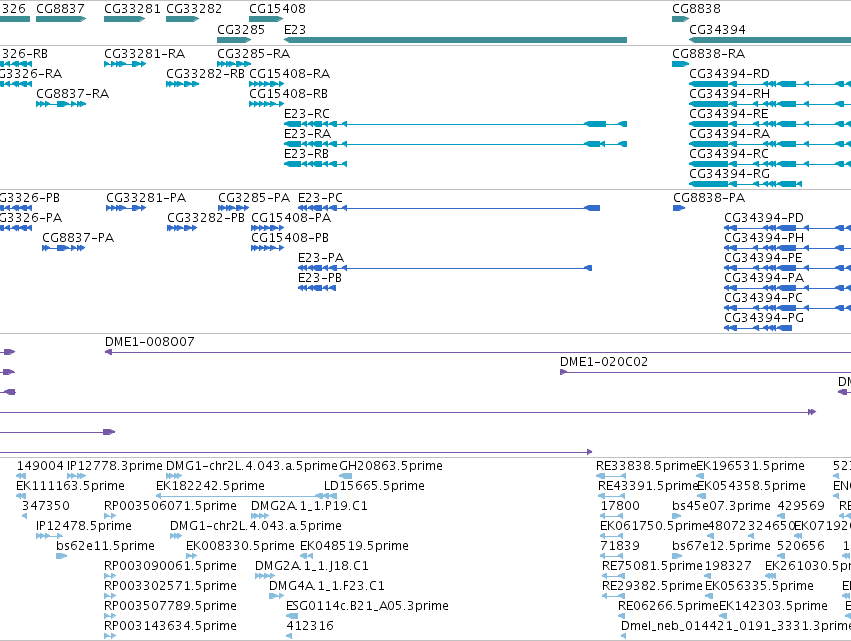Click the EK182242.5prime EST label
Screen dimensions: 851x641
click(x=210, y=486)
